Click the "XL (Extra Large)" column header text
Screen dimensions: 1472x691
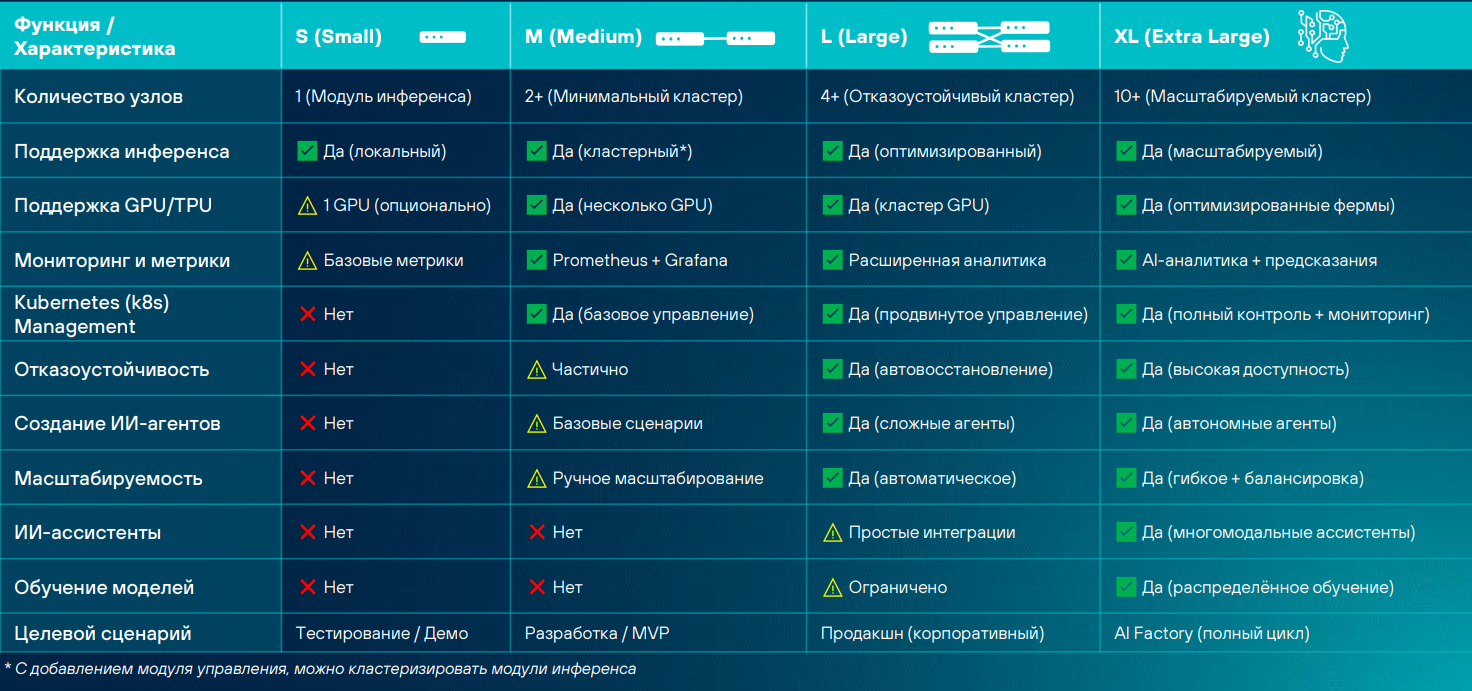(1192, 37)
